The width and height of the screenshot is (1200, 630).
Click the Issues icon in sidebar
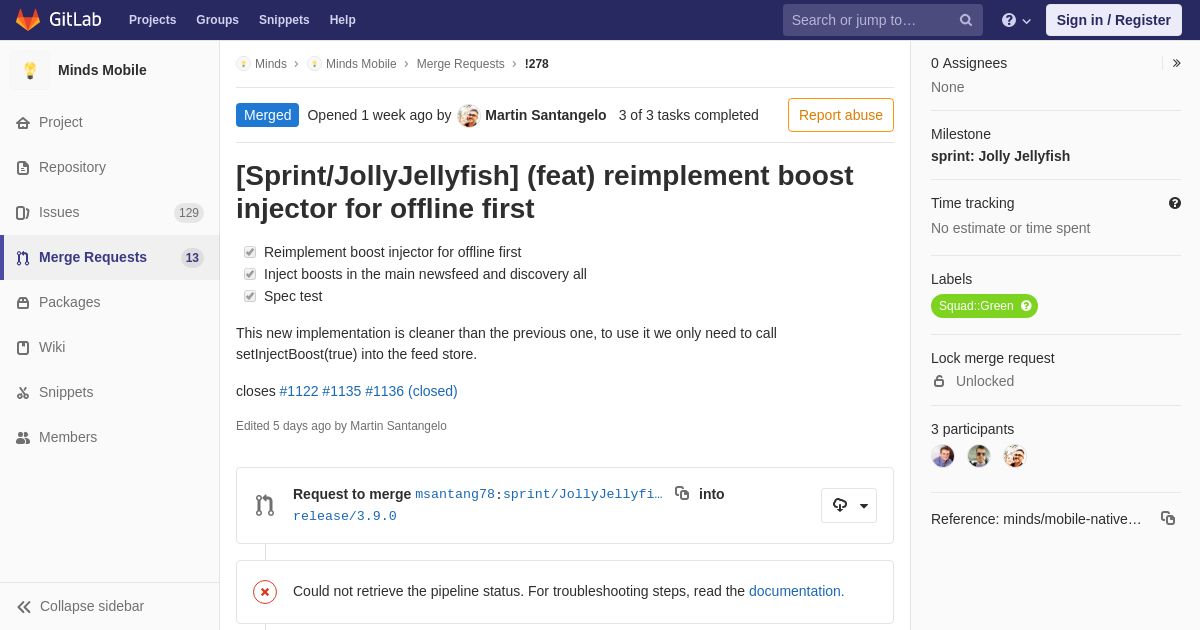(x=23, y=213)
